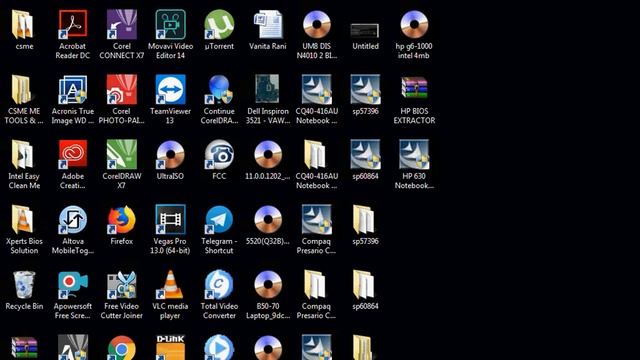
Task: Click the Untitled file icon
Action: [x=365, y=30]
